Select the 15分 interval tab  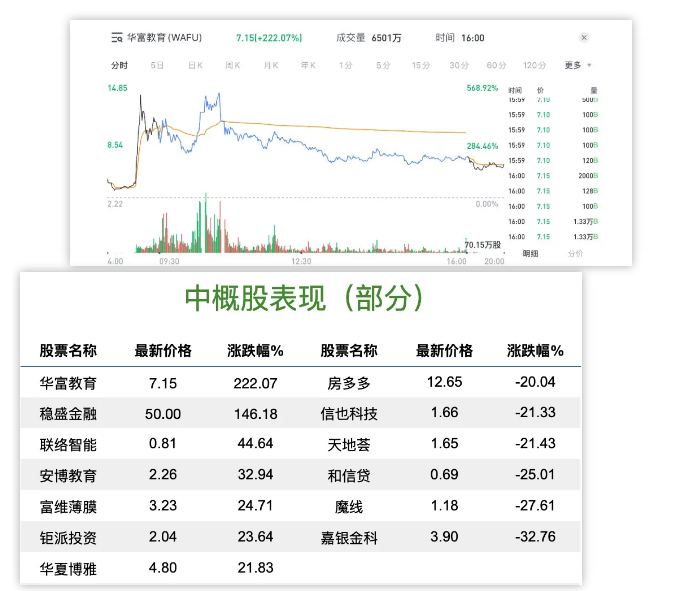coord(421,66)
